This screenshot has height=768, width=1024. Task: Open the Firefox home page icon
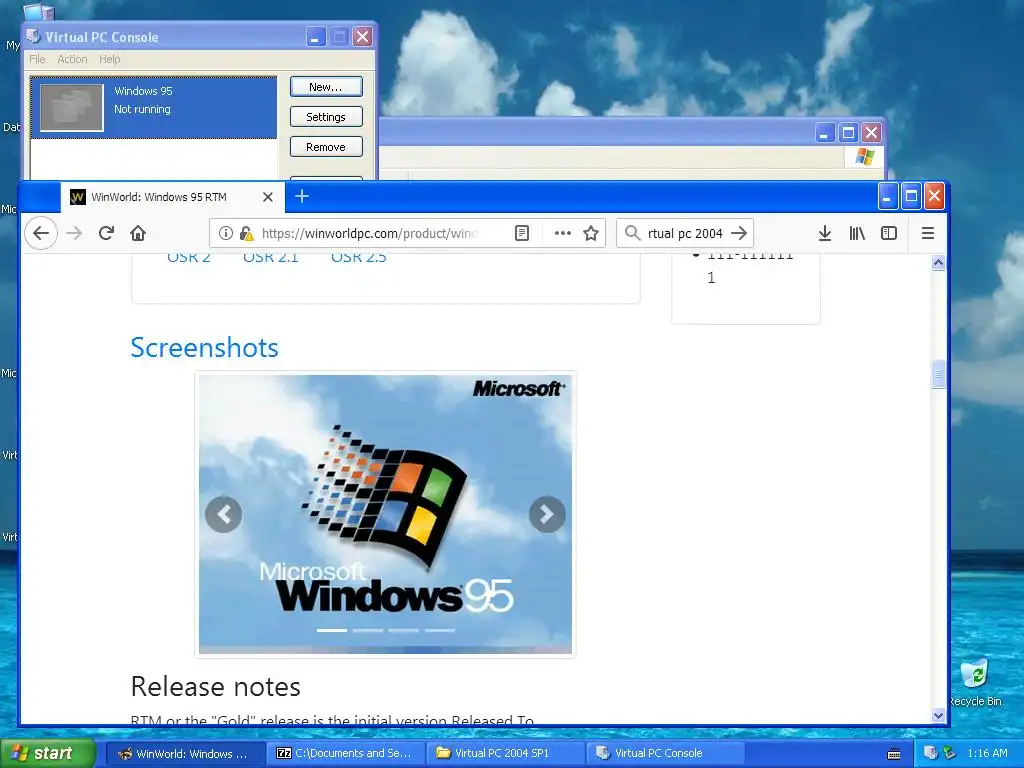[x=138, y=233]
